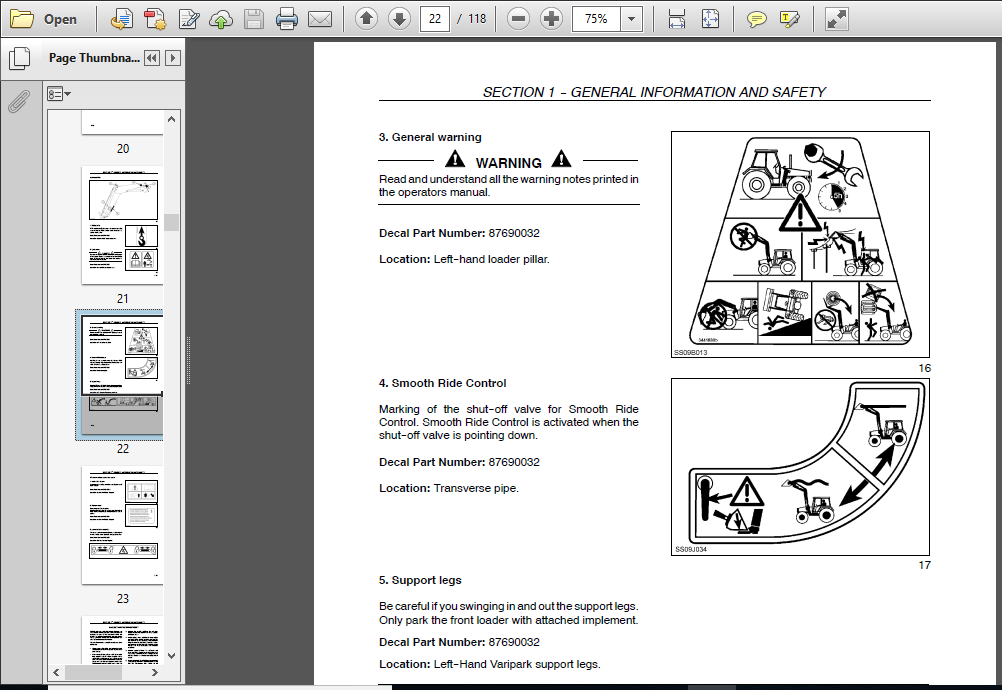Collapse the thumbnails pane with double-left arrows
This screenshot has width=1002, height=690.
151,58
